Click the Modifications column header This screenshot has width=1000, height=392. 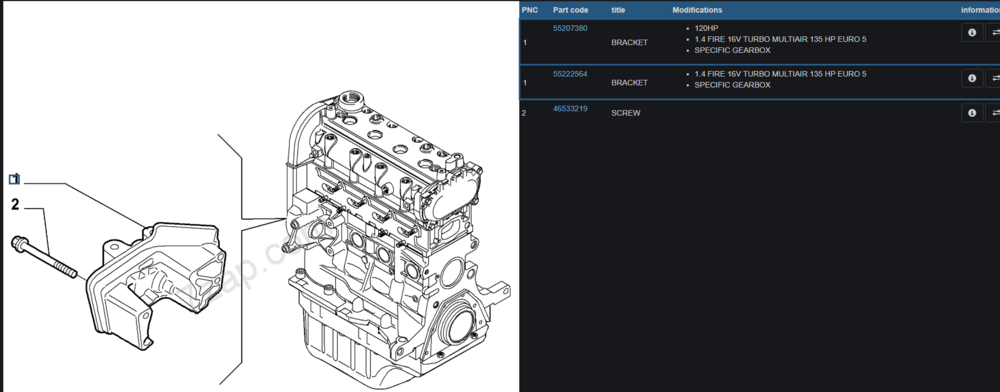[x=697, y=10]
